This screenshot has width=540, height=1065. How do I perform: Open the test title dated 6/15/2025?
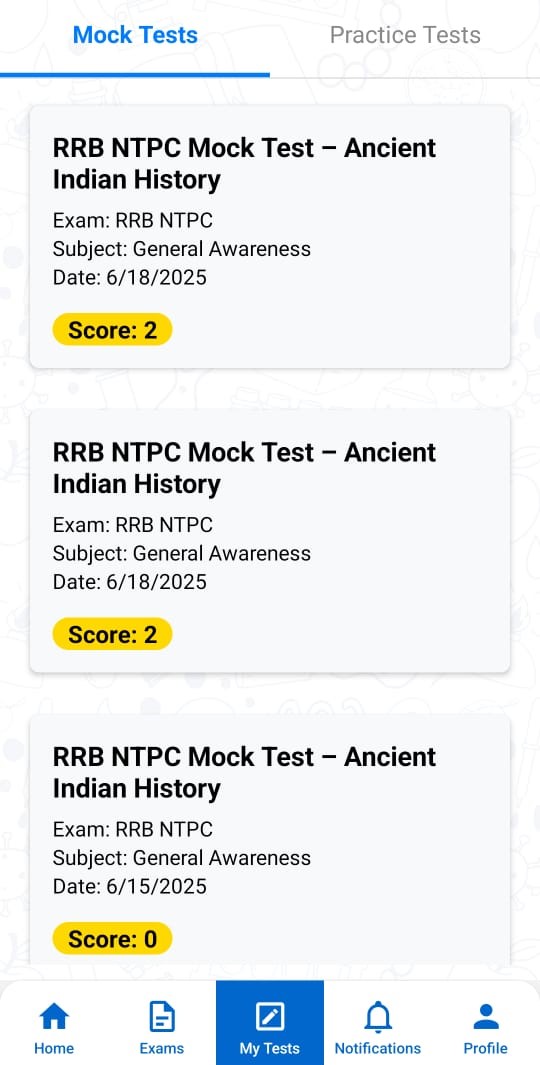pyautogui.click(x=245, y=772)
